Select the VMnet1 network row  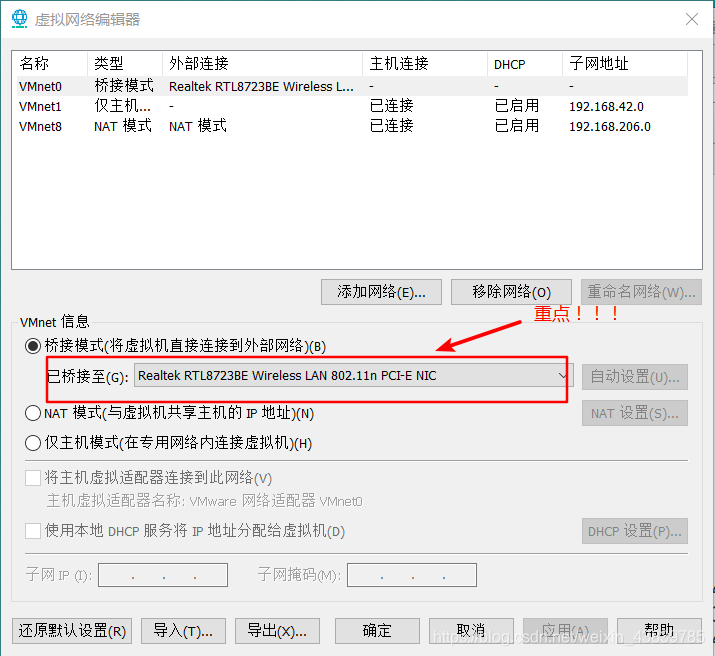[x=352, y=106]
